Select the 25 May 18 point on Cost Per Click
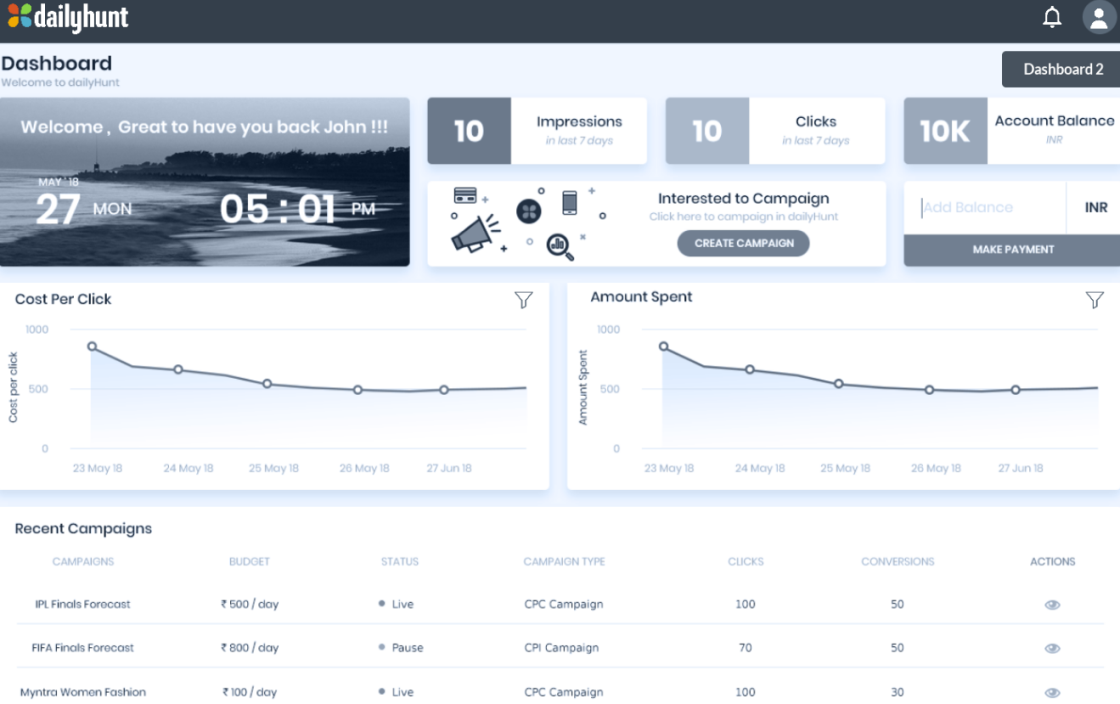 tap(267, 383)
